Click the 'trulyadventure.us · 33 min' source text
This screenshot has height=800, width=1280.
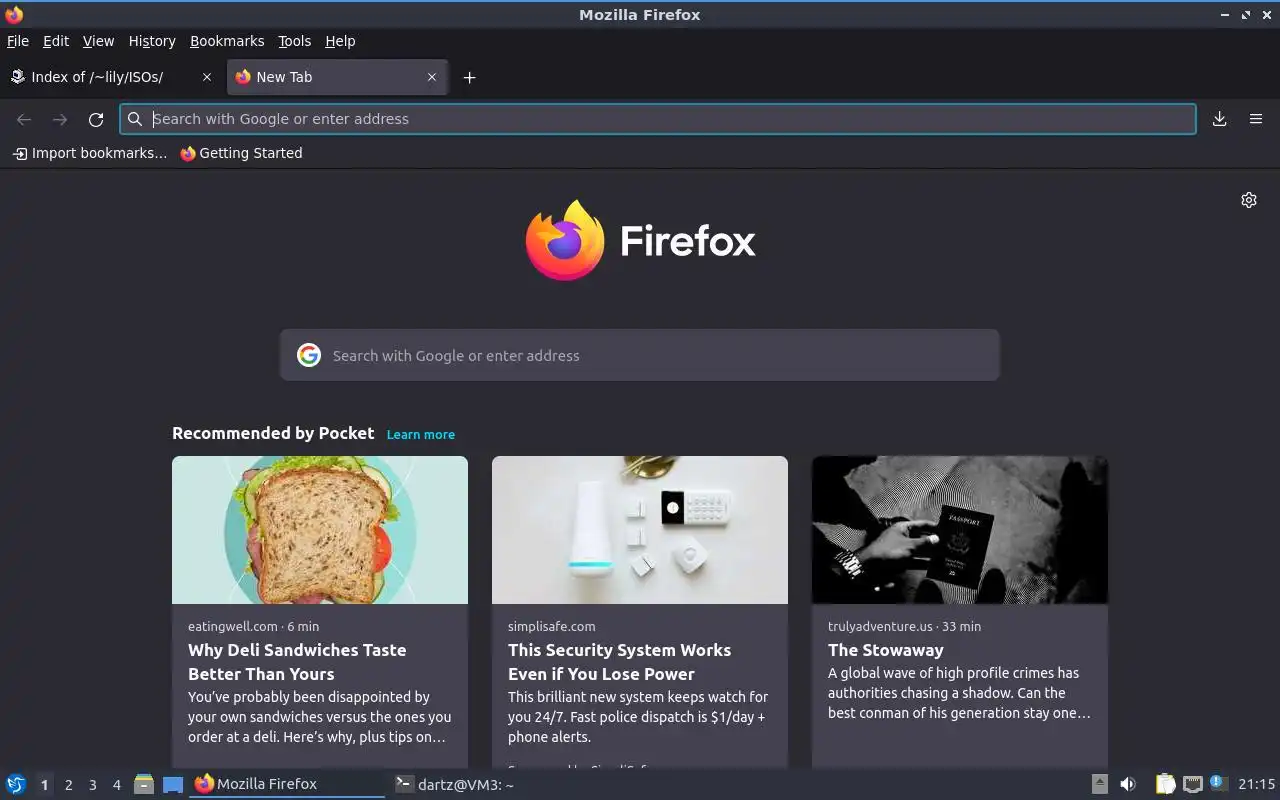click(x=905, y=626)
